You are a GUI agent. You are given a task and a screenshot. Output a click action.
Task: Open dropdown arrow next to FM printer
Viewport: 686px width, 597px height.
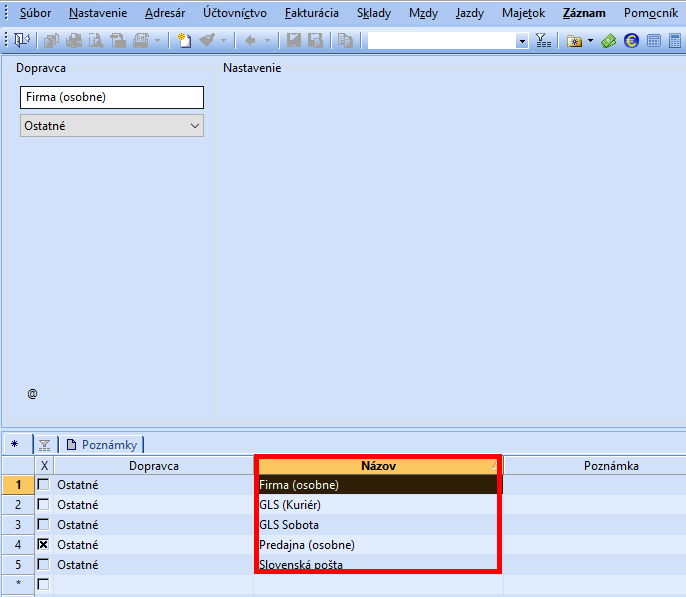click(158, 41)
